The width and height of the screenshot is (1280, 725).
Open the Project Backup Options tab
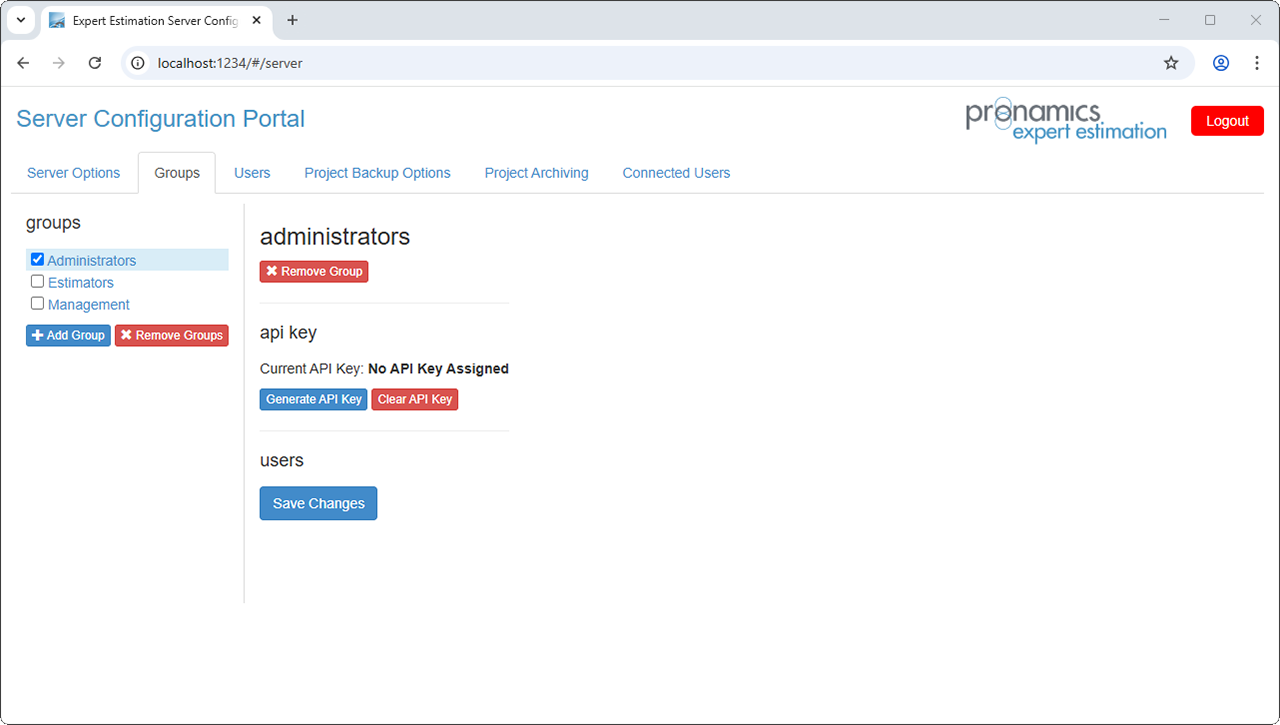click(377, 173)
